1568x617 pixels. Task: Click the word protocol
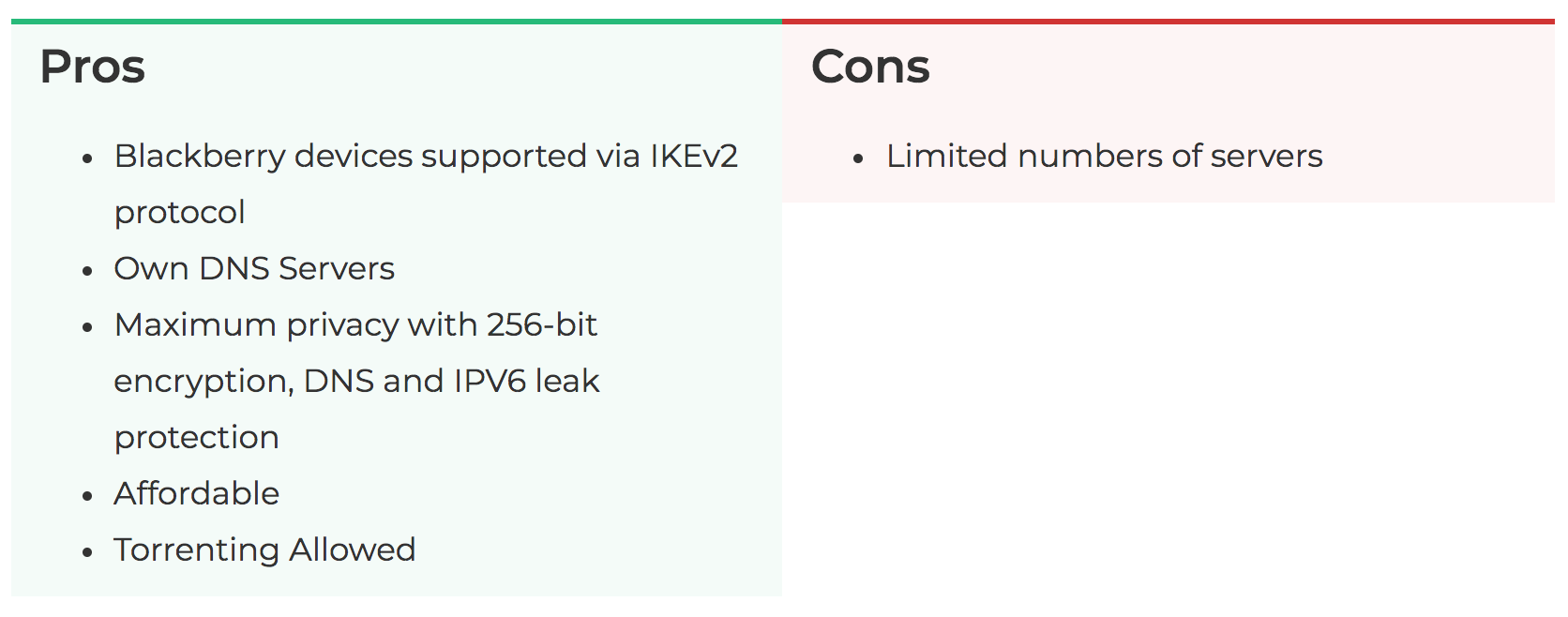point(179,213)
